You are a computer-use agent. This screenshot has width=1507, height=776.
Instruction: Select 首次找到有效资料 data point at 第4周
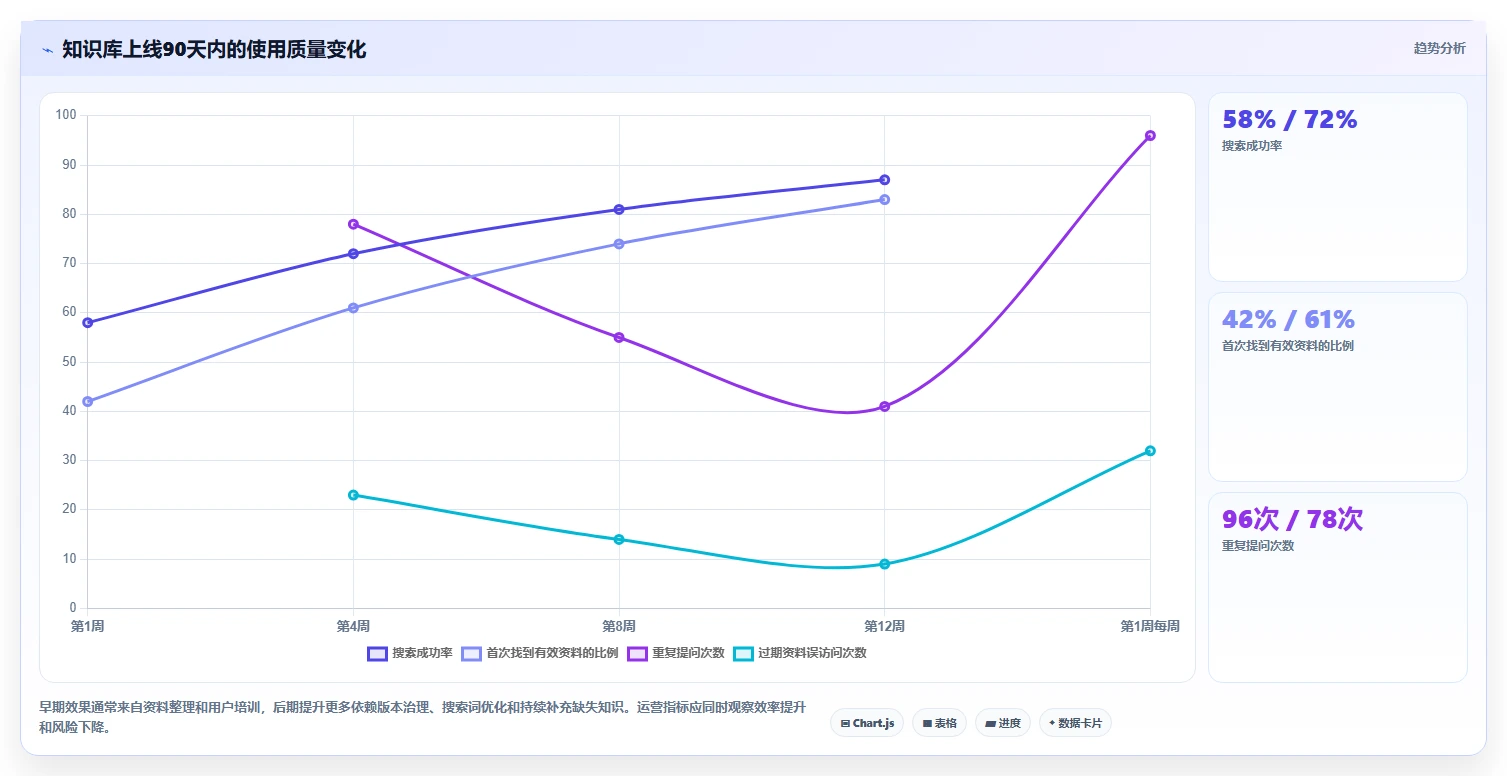click(x=353, y=308)
